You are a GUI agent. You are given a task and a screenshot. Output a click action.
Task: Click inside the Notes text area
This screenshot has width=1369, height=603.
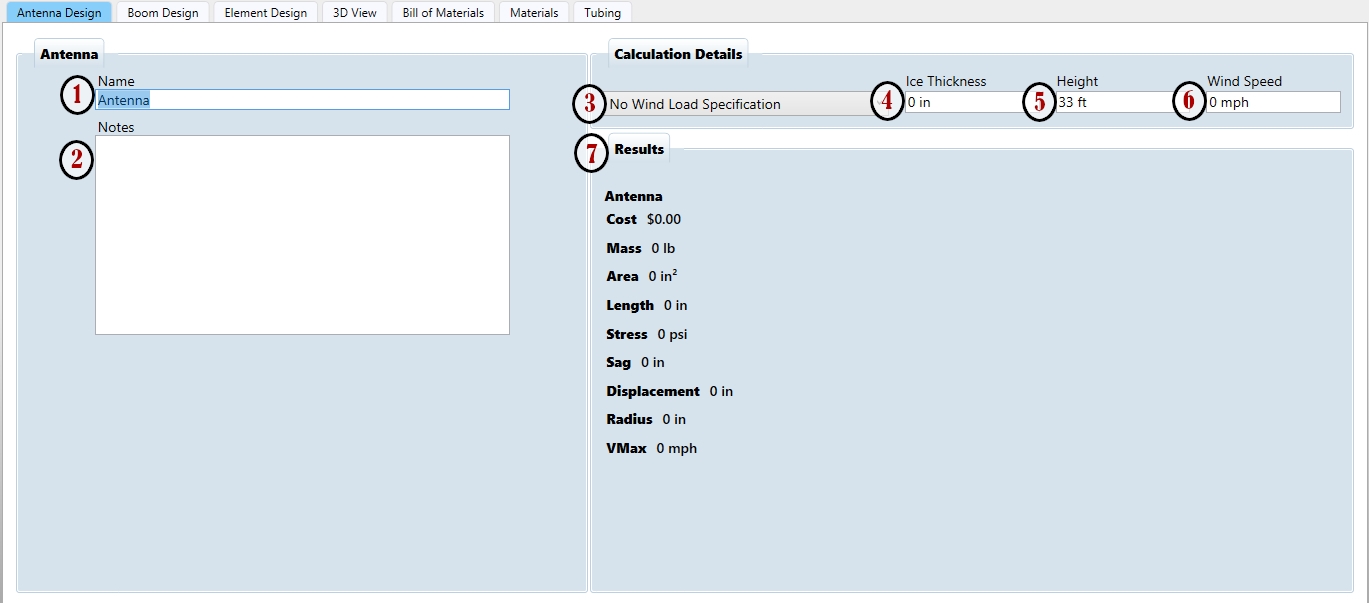point(302,235)
